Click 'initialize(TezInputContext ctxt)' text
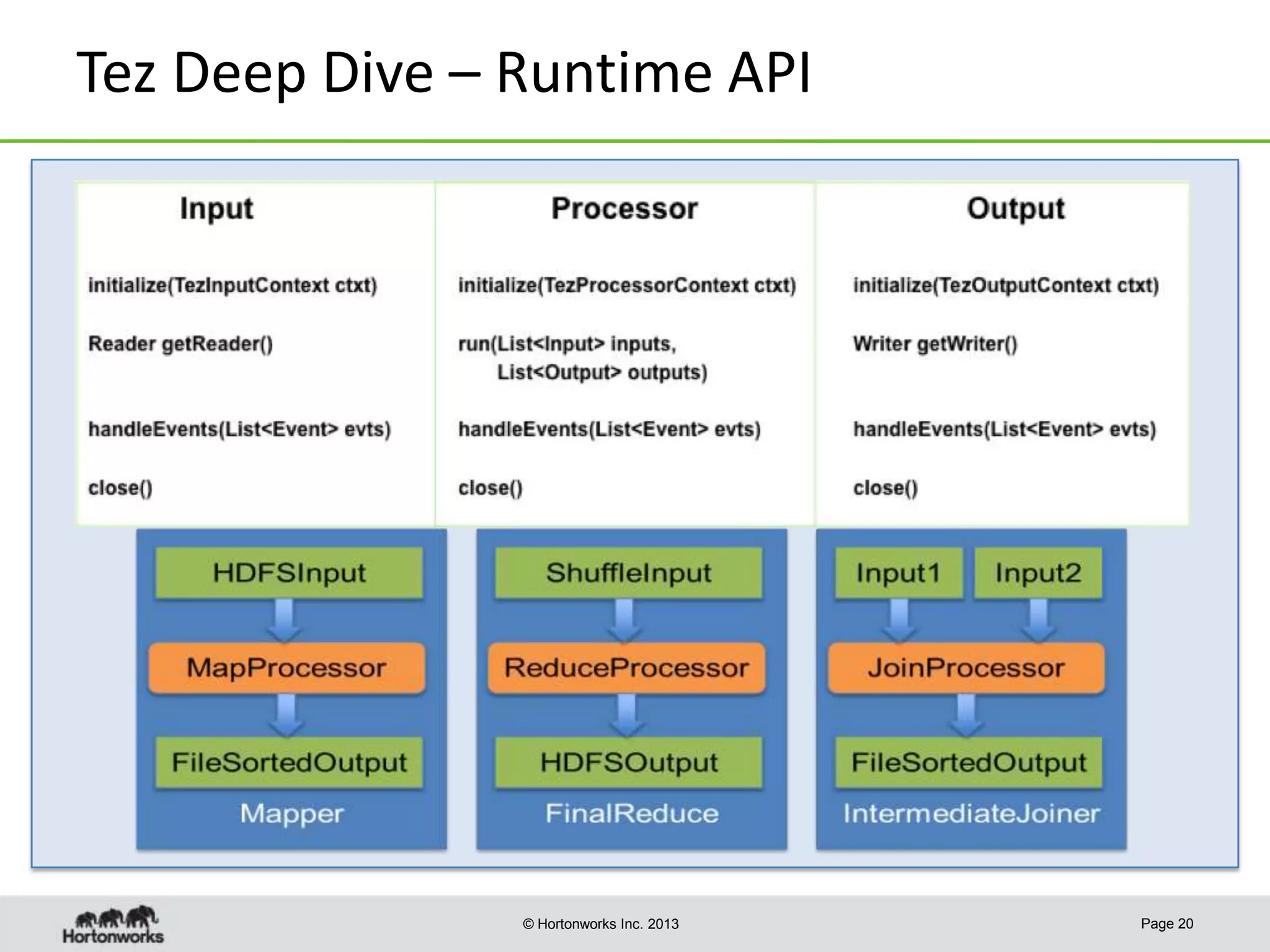 [233, 286]
